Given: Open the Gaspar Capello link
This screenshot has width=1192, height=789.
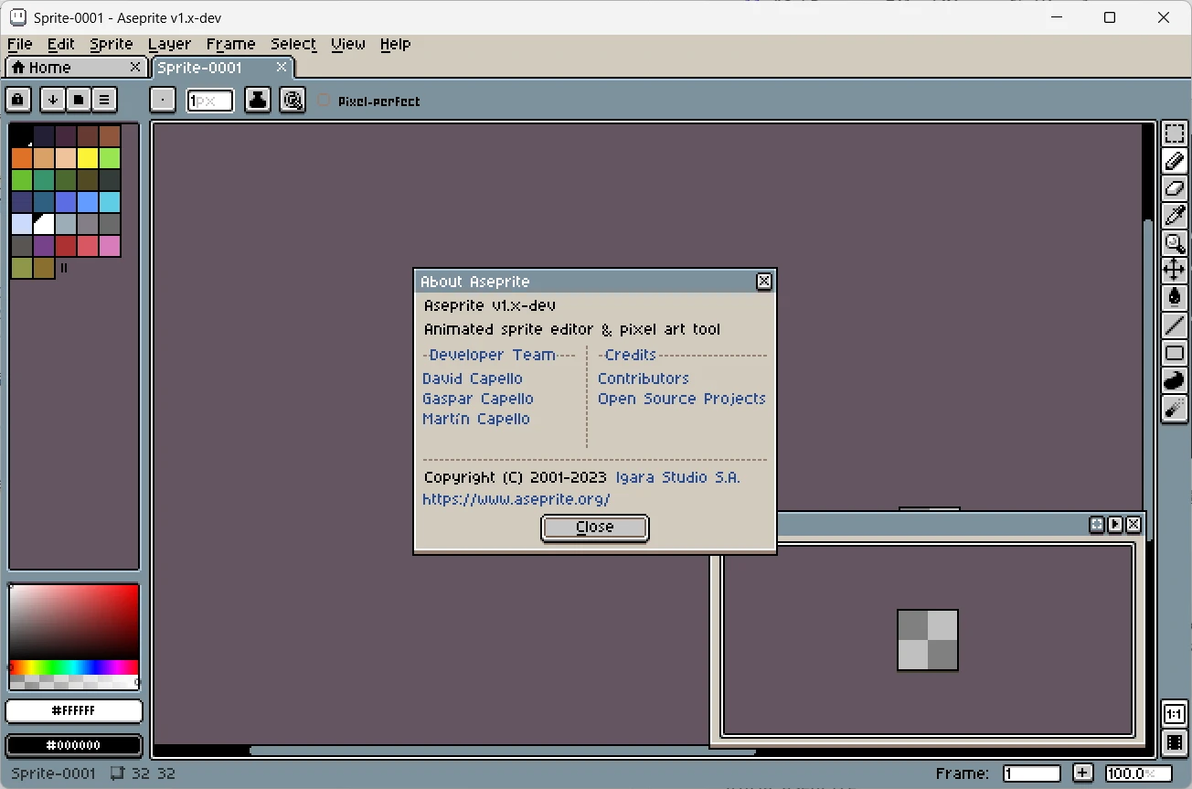Looking at the screenshot, I should tap(477, 399).
